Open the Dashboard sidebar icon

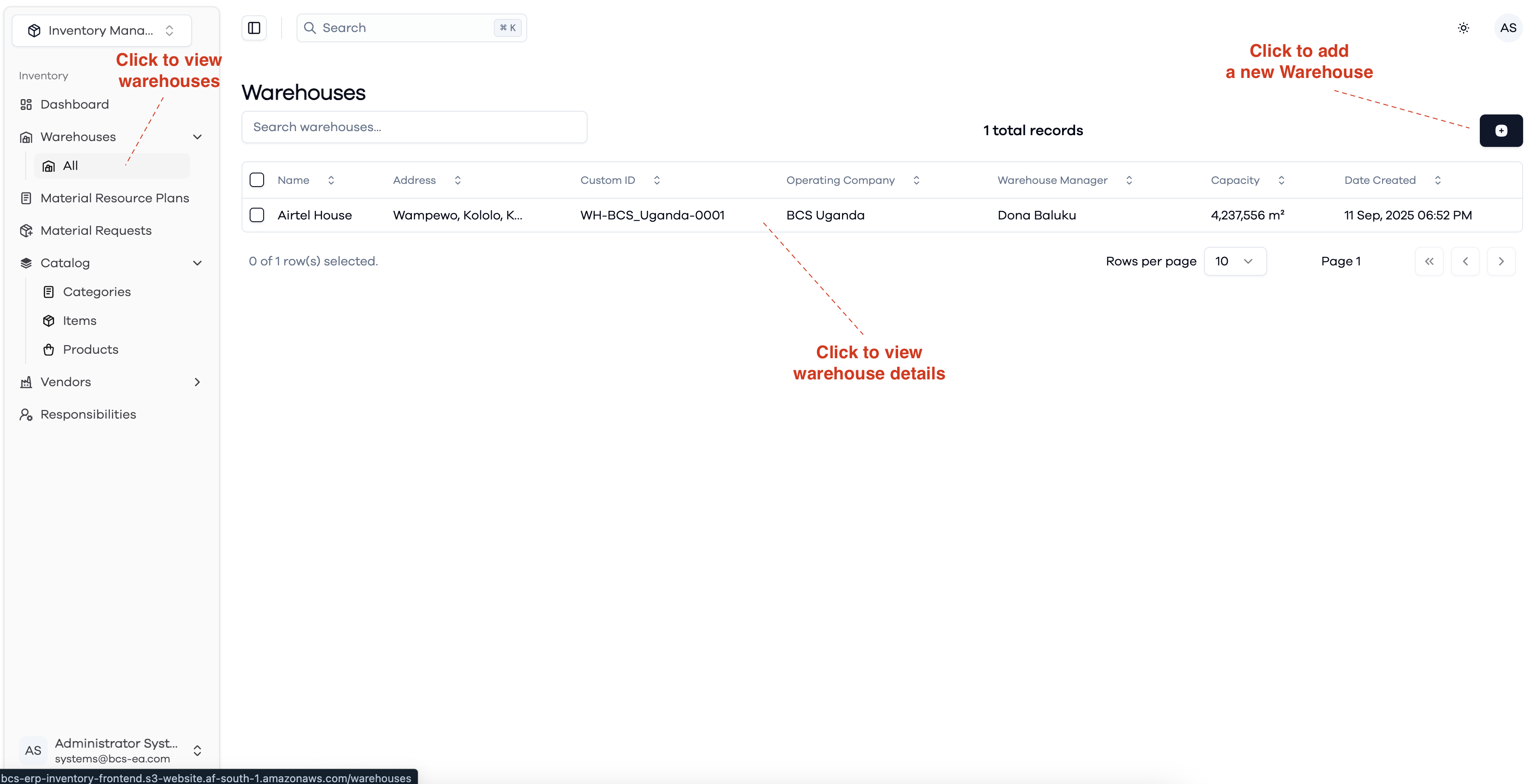(26, 105)
